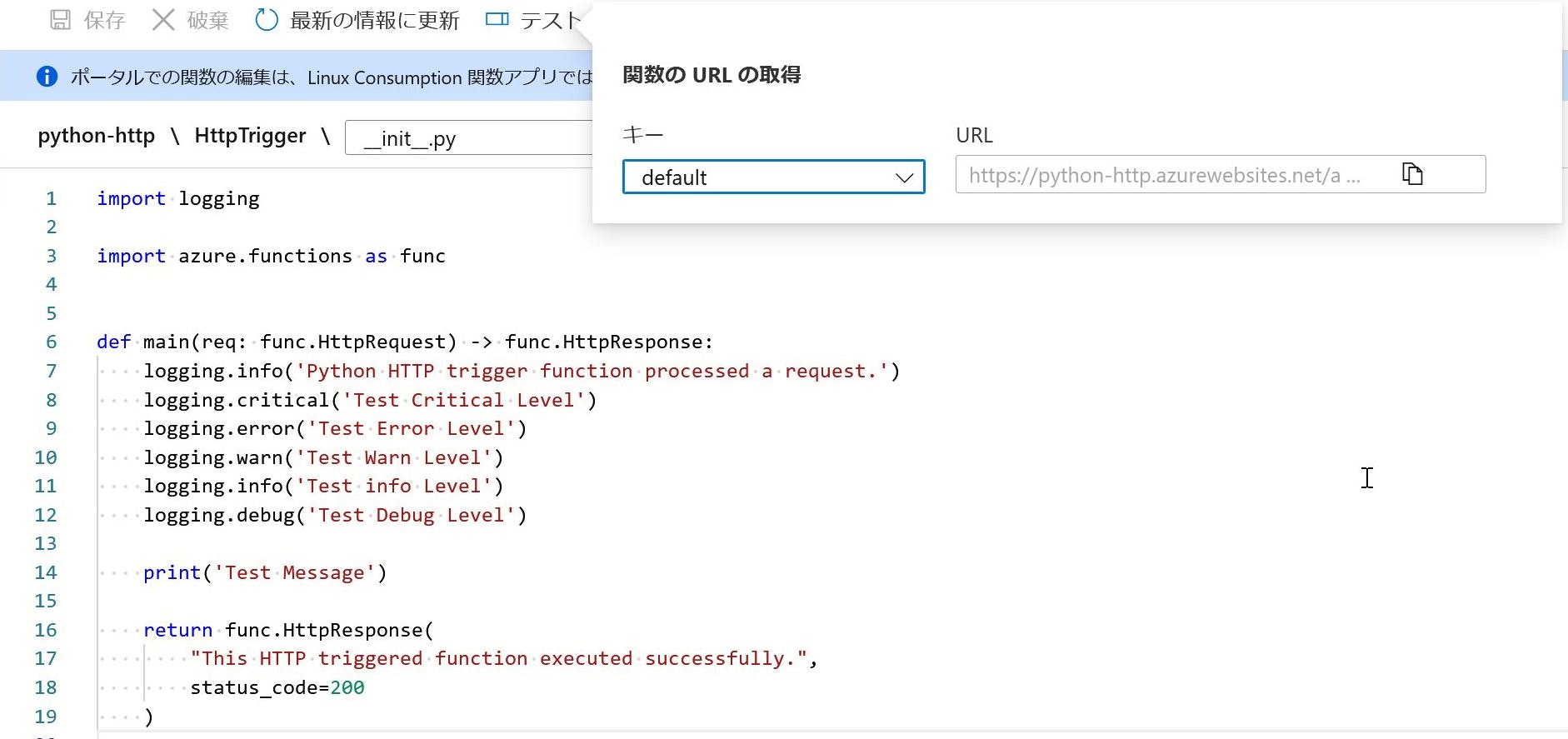Screen dimensions: 1568x739
Task: Click the discard X icon
Action: (x=163, y=19)
